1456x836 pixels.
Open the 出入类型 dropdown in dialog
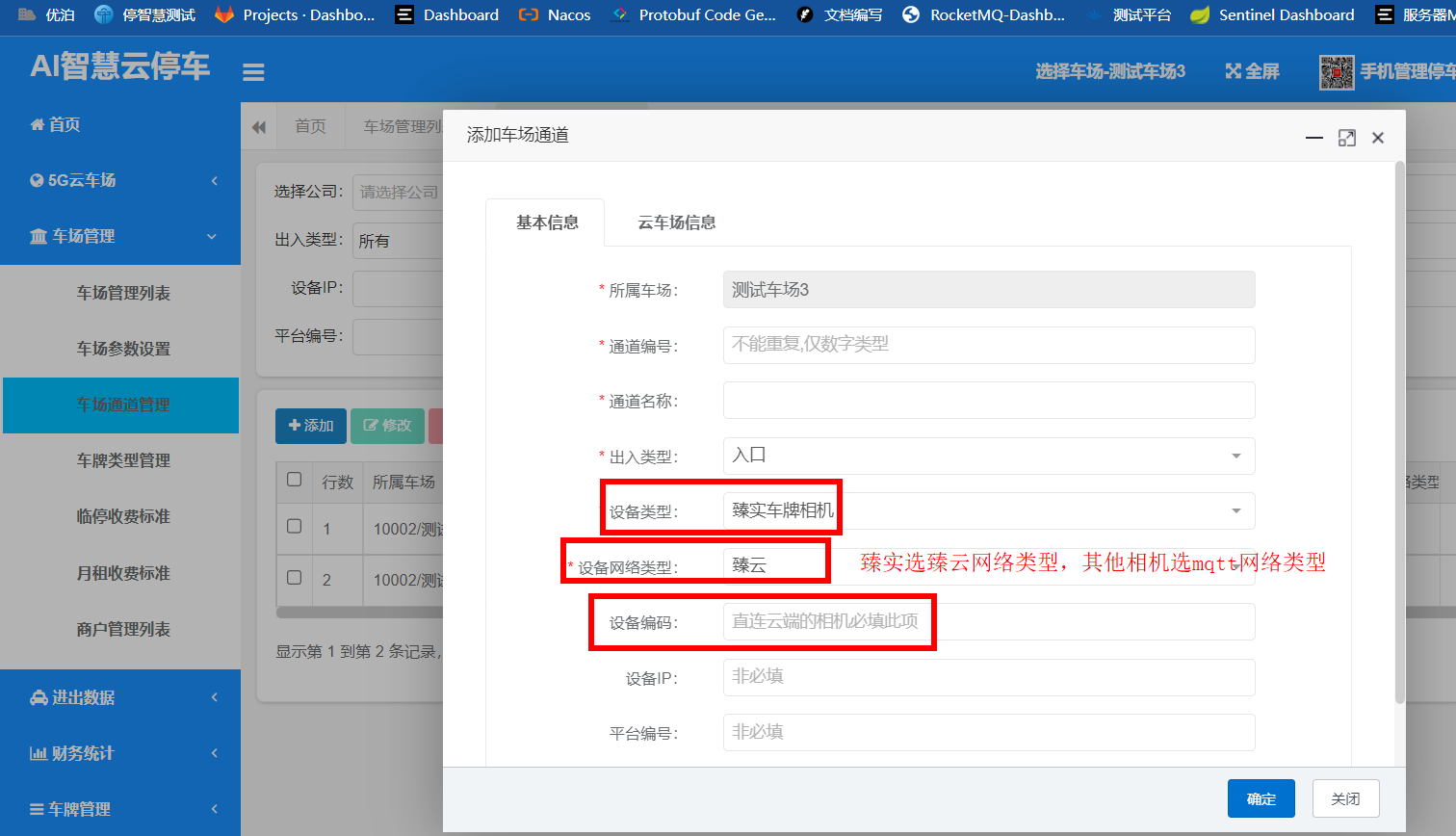click(x=989, y=456)
